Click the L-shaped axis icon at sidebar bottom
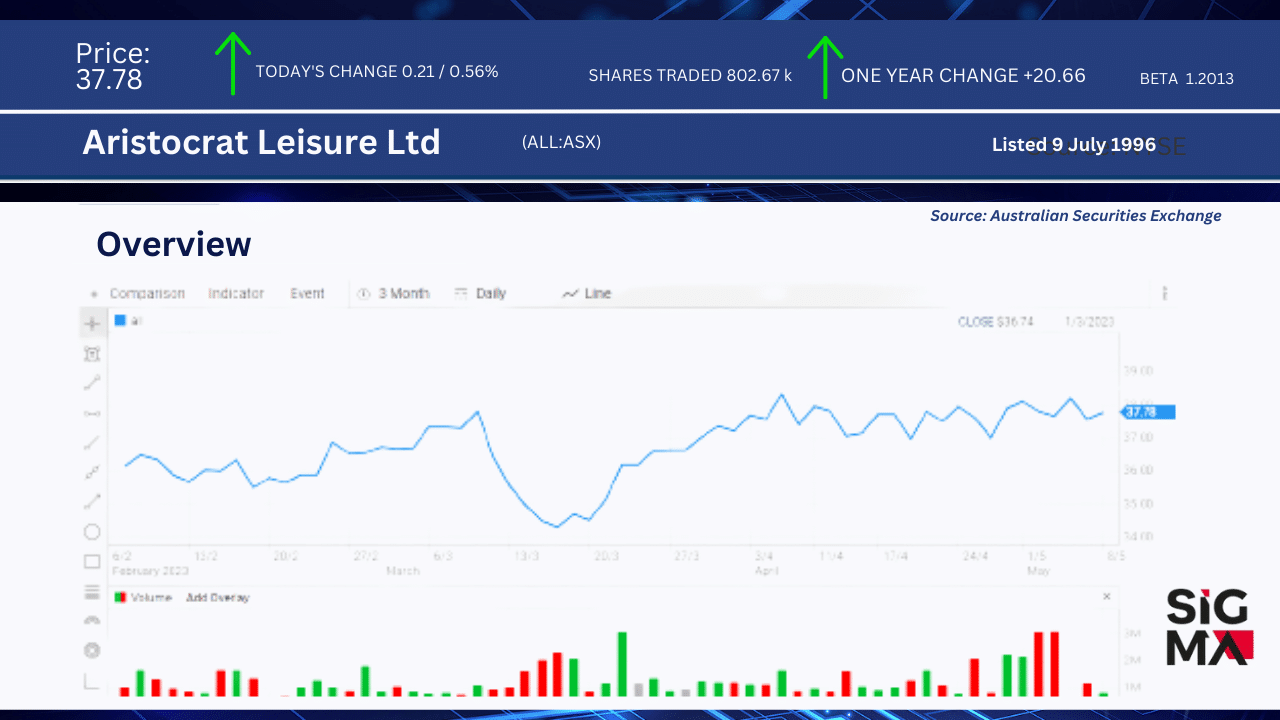Viewport: 1280px width, 720px height. click(x=92, y=682)
